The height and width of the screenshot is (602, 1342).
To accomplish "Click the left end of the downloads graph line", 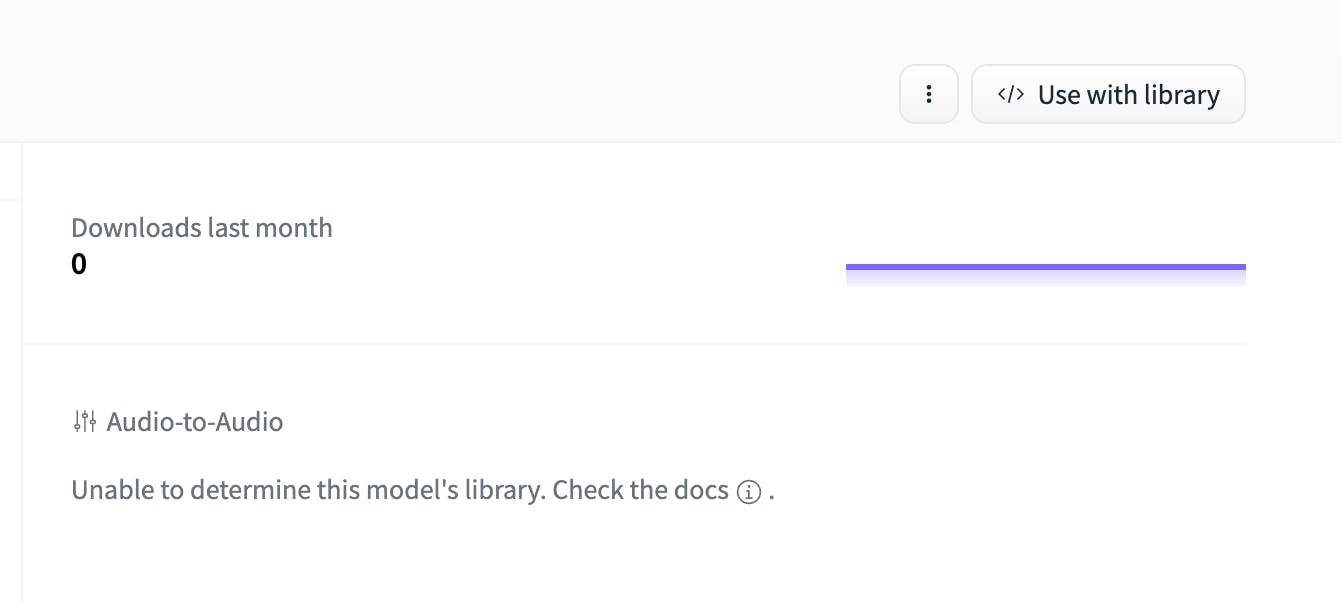I will click(x=850, y=267).
